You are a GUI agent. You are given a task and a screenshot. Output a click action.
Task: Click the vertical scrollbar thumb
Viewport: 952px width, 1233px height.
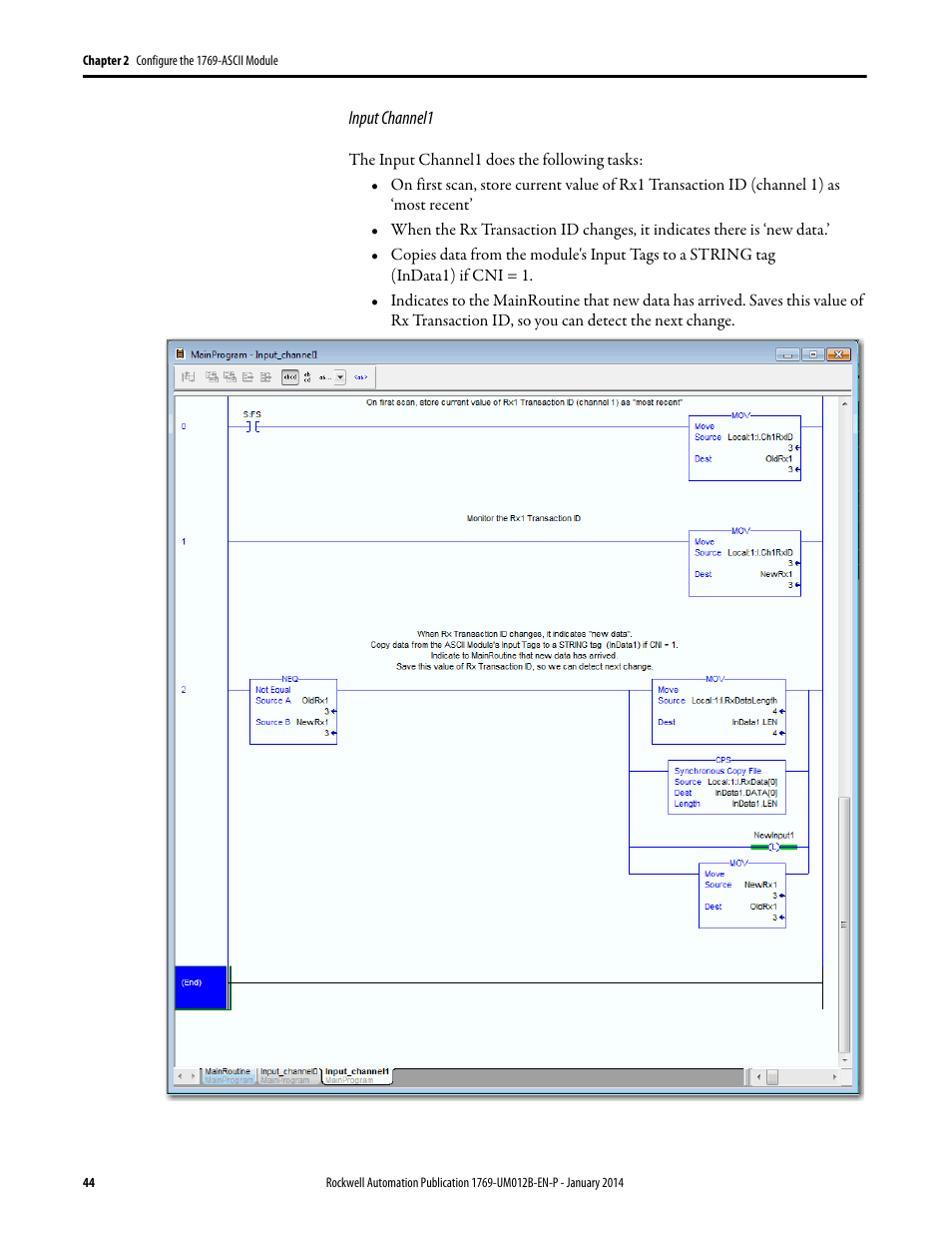(x=844, y=923)
